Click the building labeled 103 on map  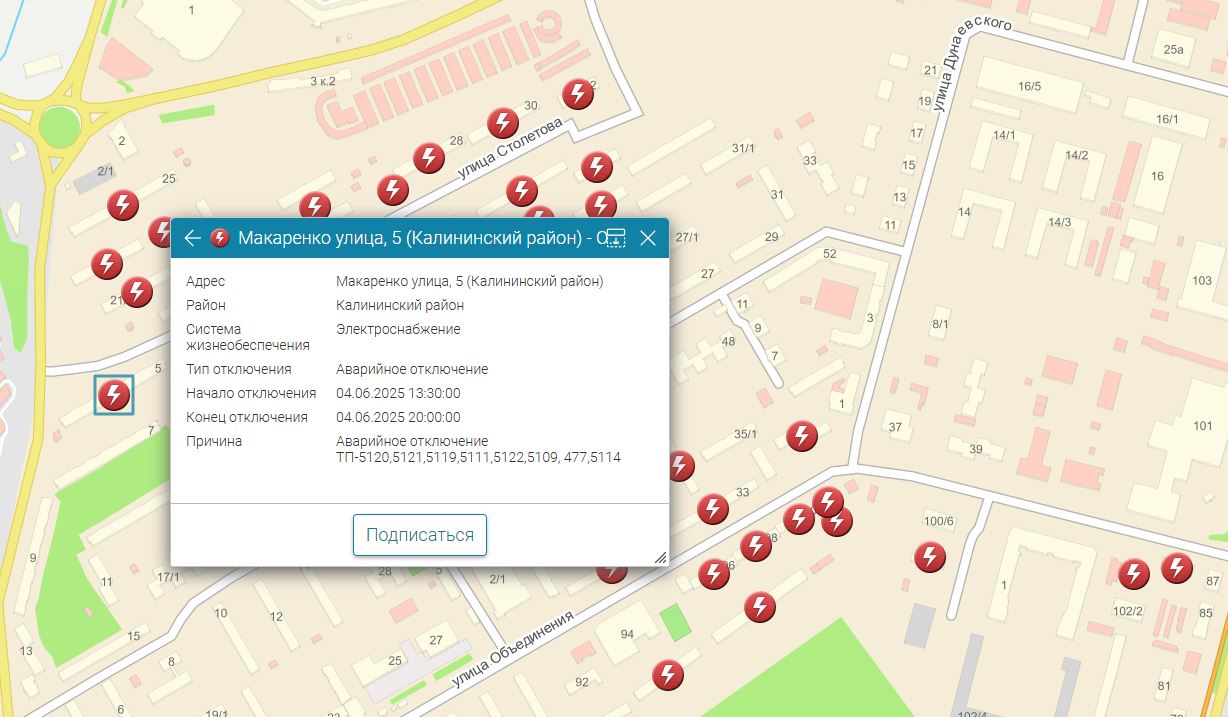(1201, 280)
